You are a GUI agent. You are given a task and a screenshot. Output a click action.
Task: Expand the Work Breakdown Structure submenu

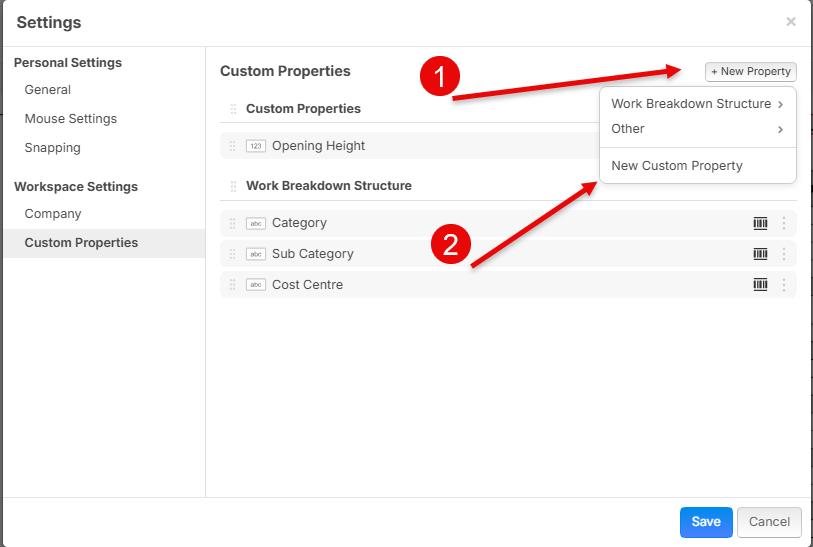point(697,104)
